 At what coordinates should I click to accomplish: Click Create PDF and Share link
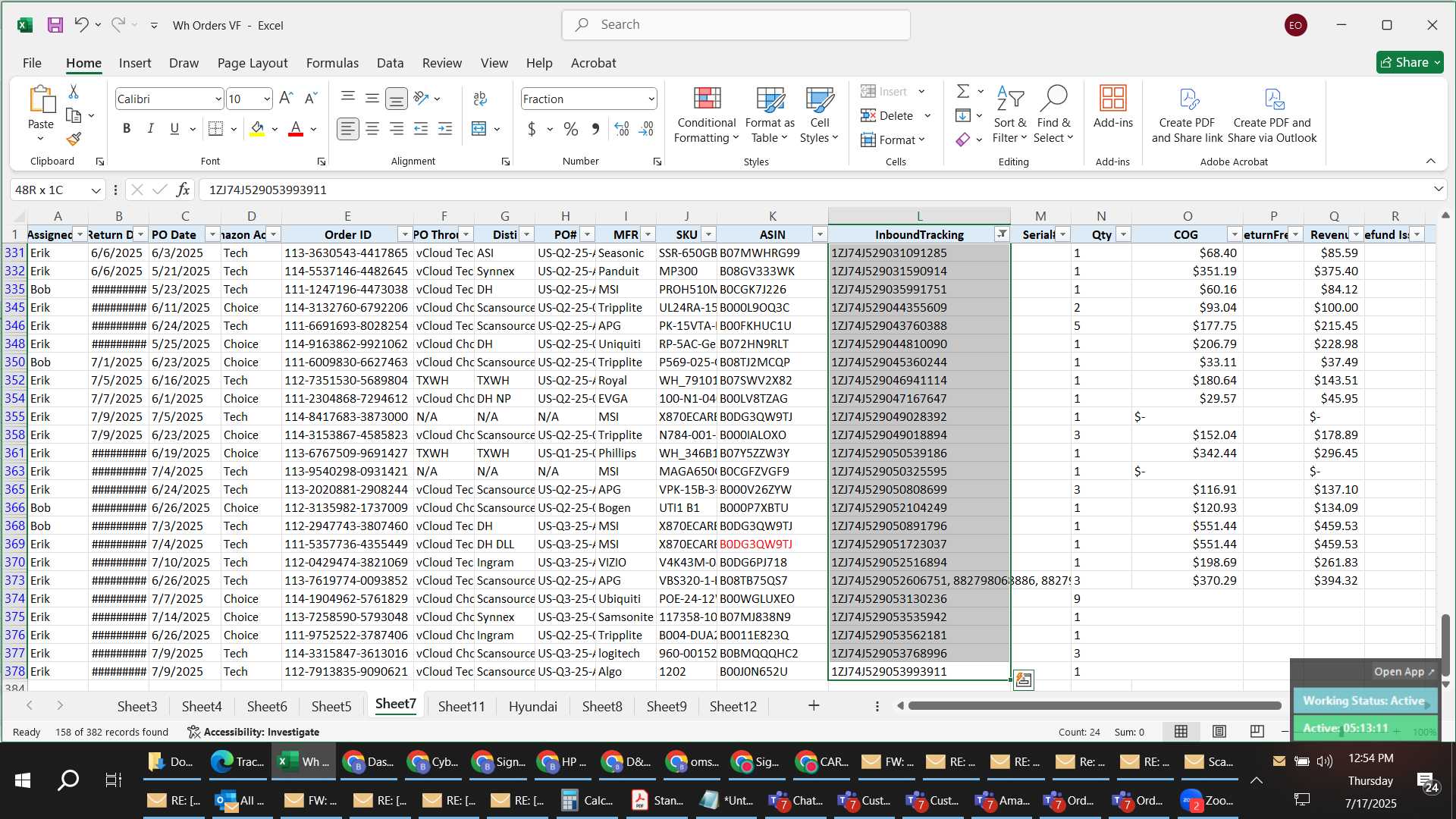click(1187, 115)
